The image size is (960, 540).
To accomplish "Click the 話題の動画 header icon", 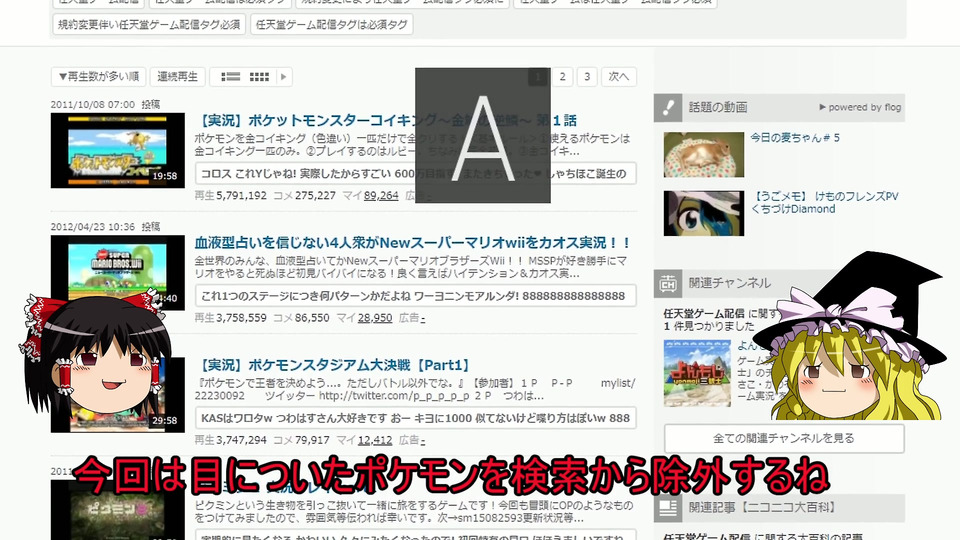I will pos(667,108).
